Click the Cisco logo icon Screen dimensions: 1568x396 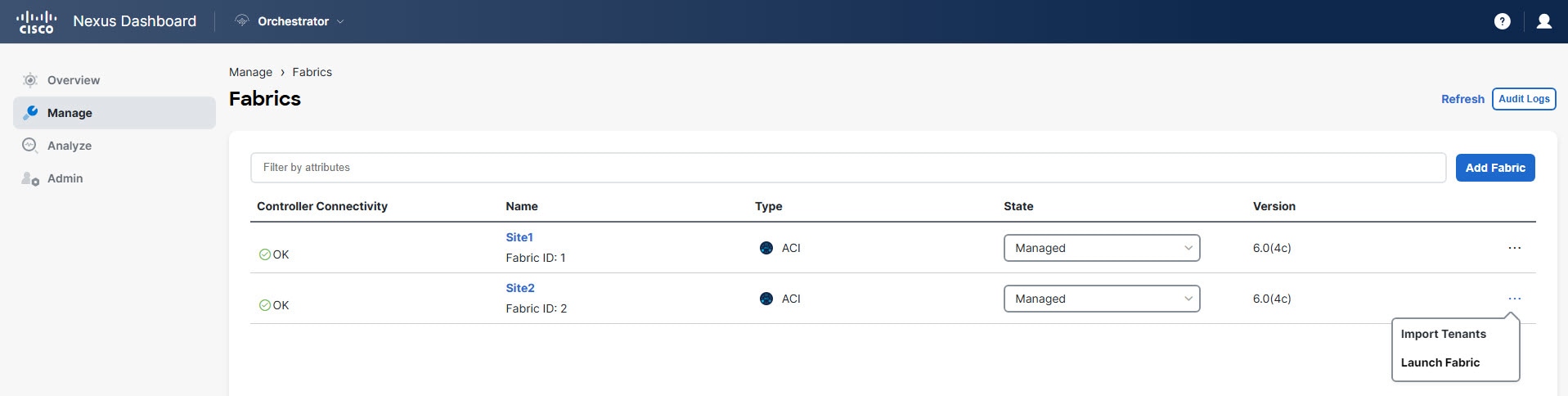click(x=36, y=21)
